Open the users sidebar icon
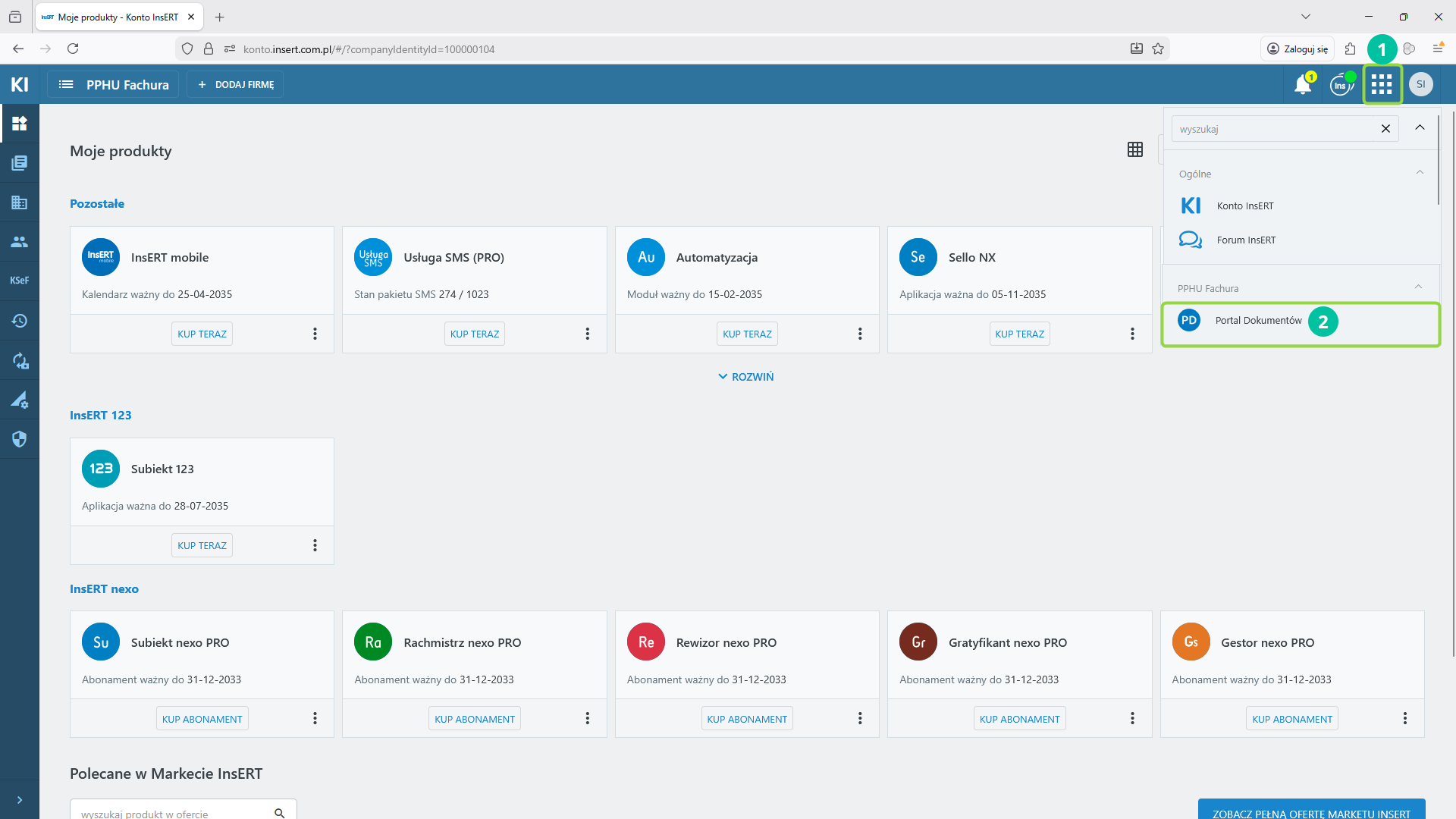This screenshot has height=819, width=1456. click(19, 241)
